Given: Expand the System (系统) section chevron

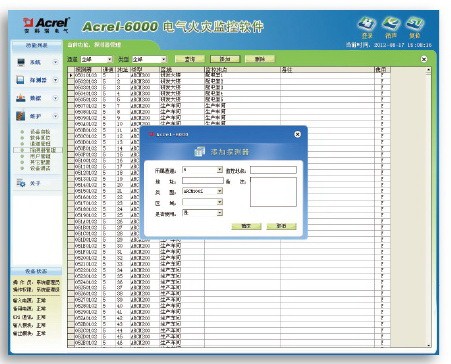Looking at the screenshot, I should point(56,62).
